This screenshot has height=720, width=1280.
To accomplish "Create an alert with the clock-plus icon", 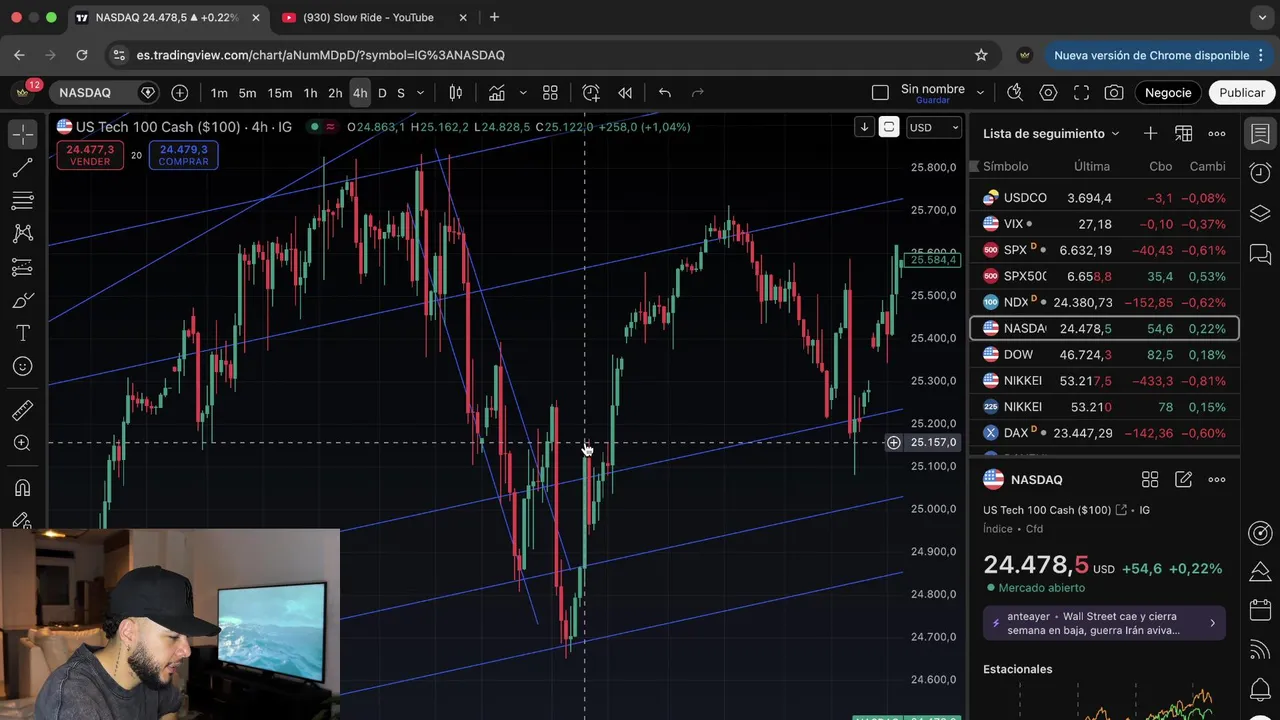I will point(591,93).
